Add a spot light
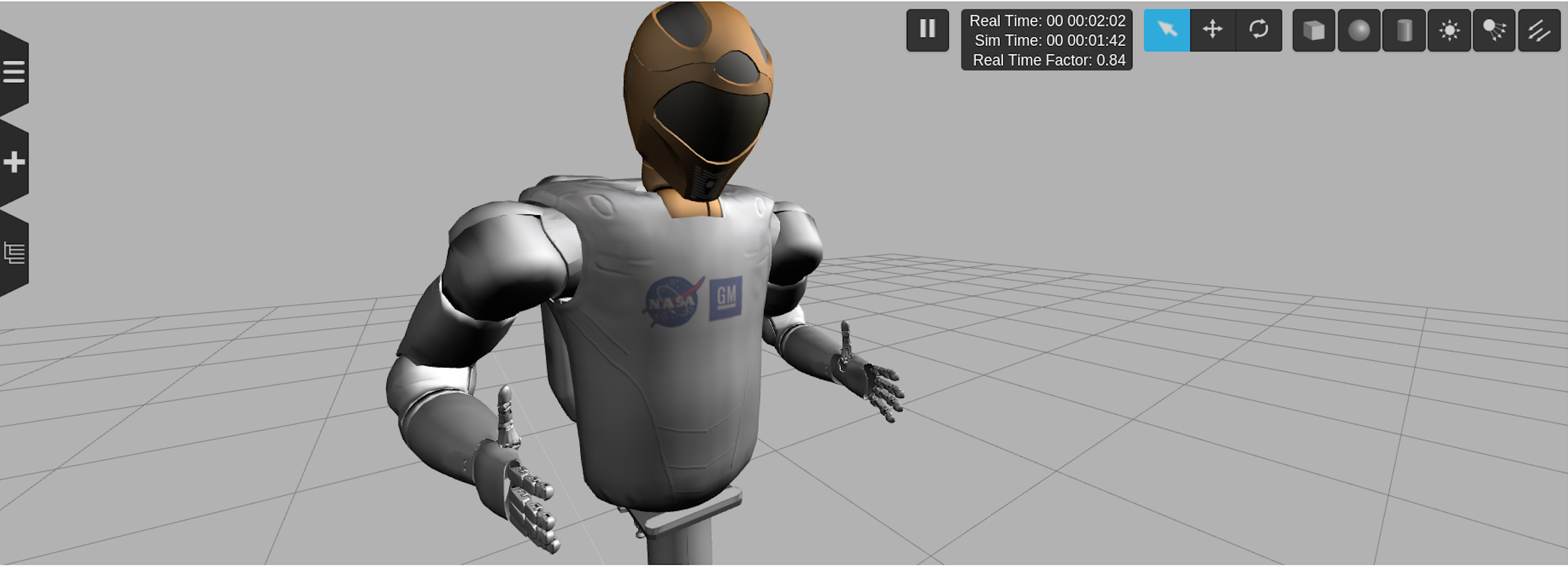Image resolution: width=1568 pixels, height=566 pixels. 1494,30
